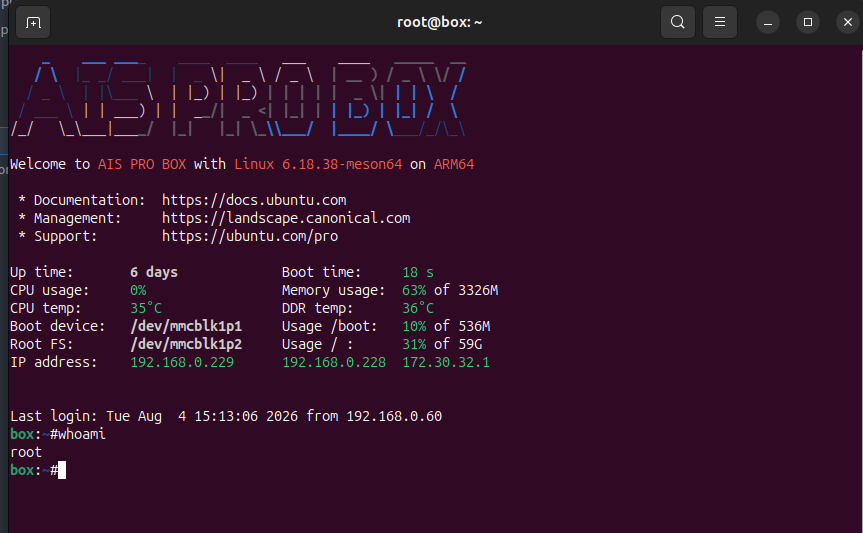Screen dimensions: 863x533
Task: Click the root@box: ~ window title
Action: tap(439, 23)
